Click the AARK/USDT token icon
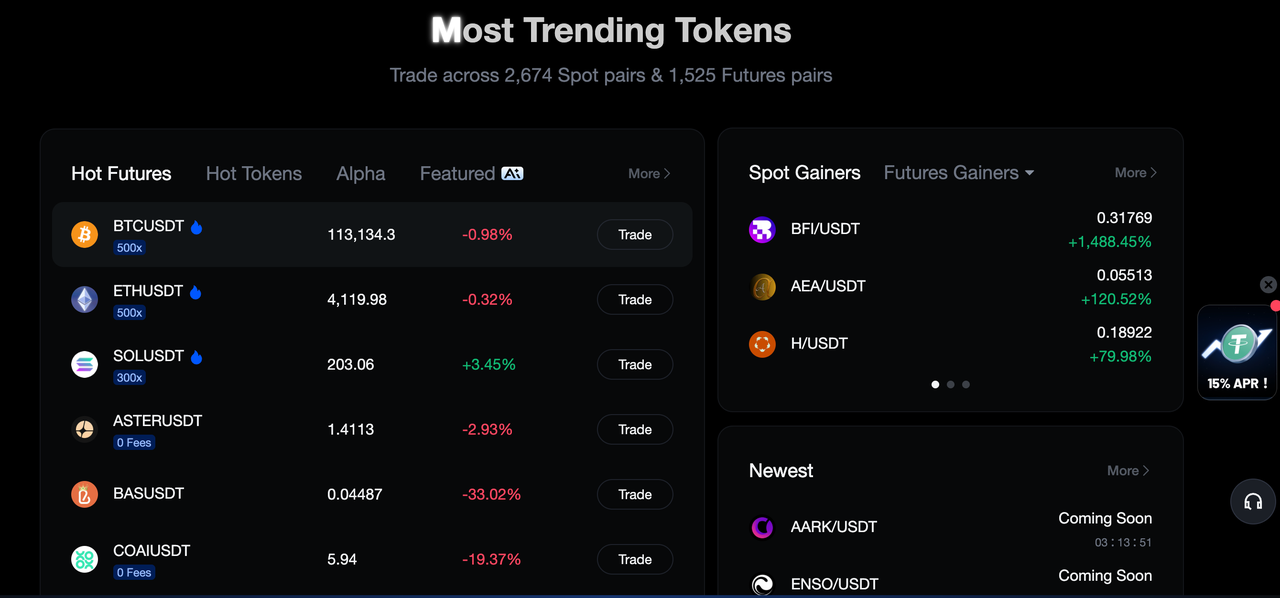The image size is (1280, 598). [x=762, y=527]
